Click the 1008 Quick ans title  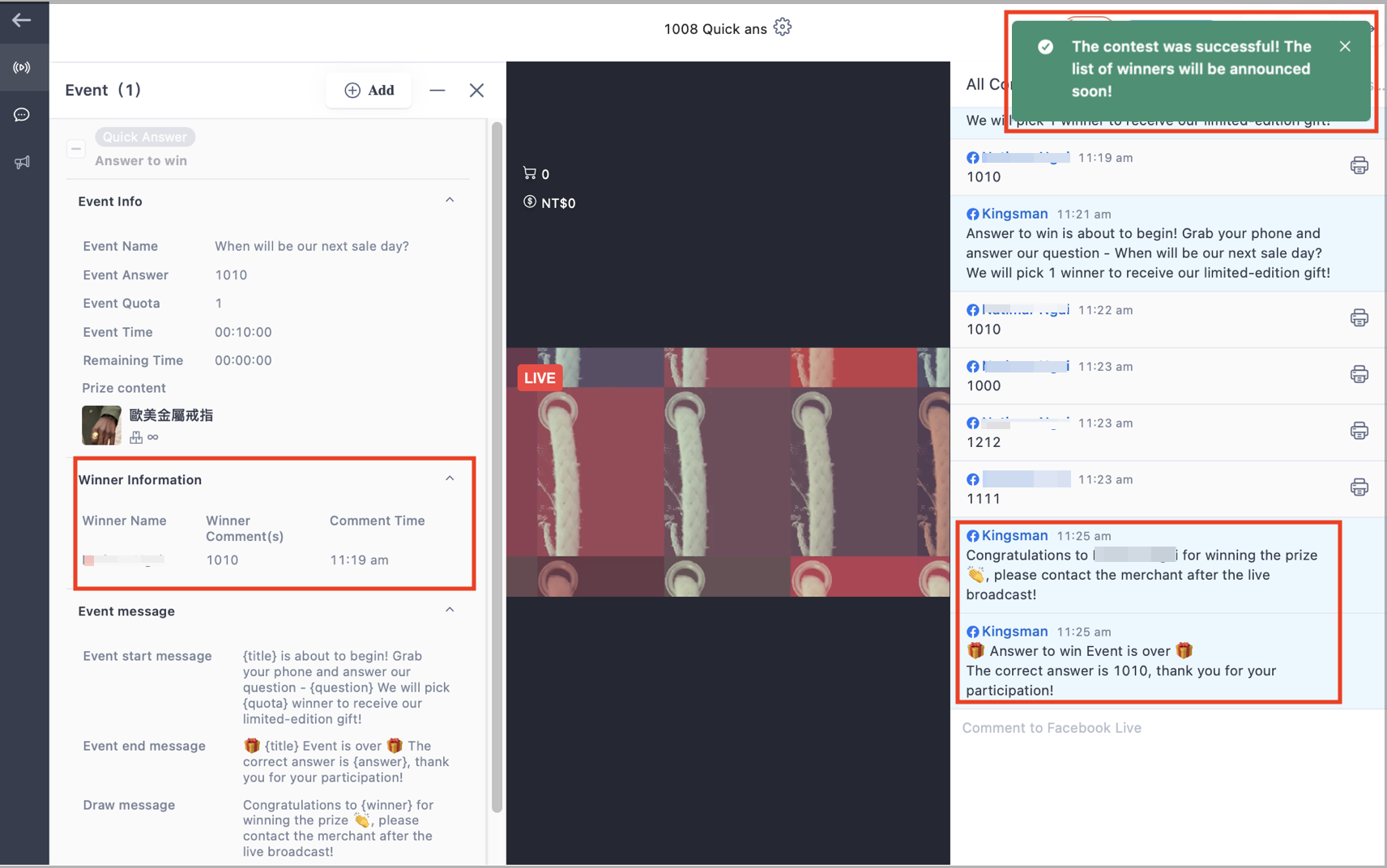715,29
